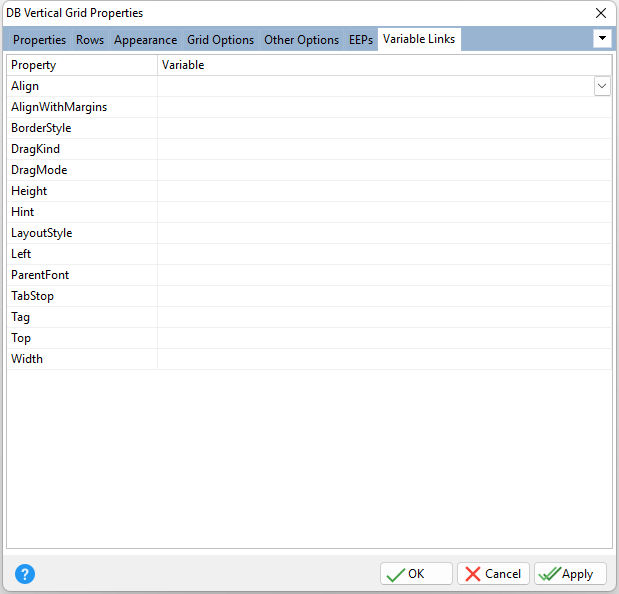Click the variable cell for BorderStyle
The image size is (619, 594).
pyautogui.click(x=385, y=128)
